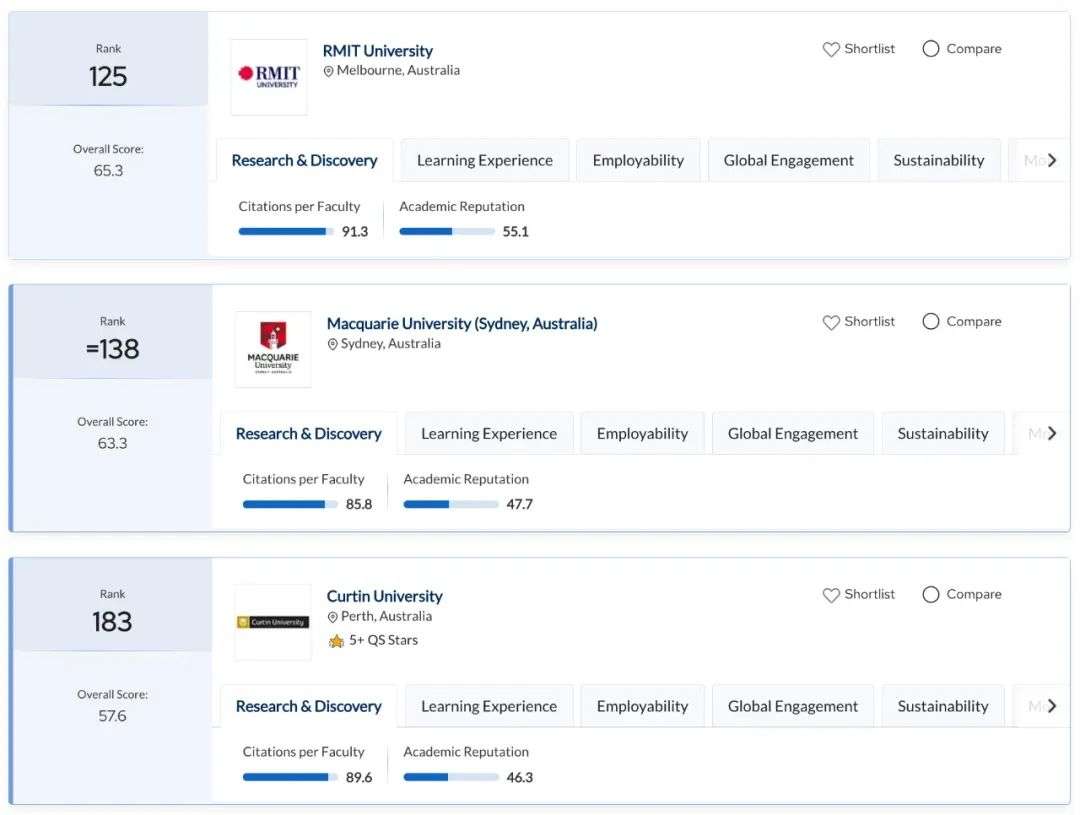Open the Macquarie University (Sydney, Australia) link

pos(462,324)
